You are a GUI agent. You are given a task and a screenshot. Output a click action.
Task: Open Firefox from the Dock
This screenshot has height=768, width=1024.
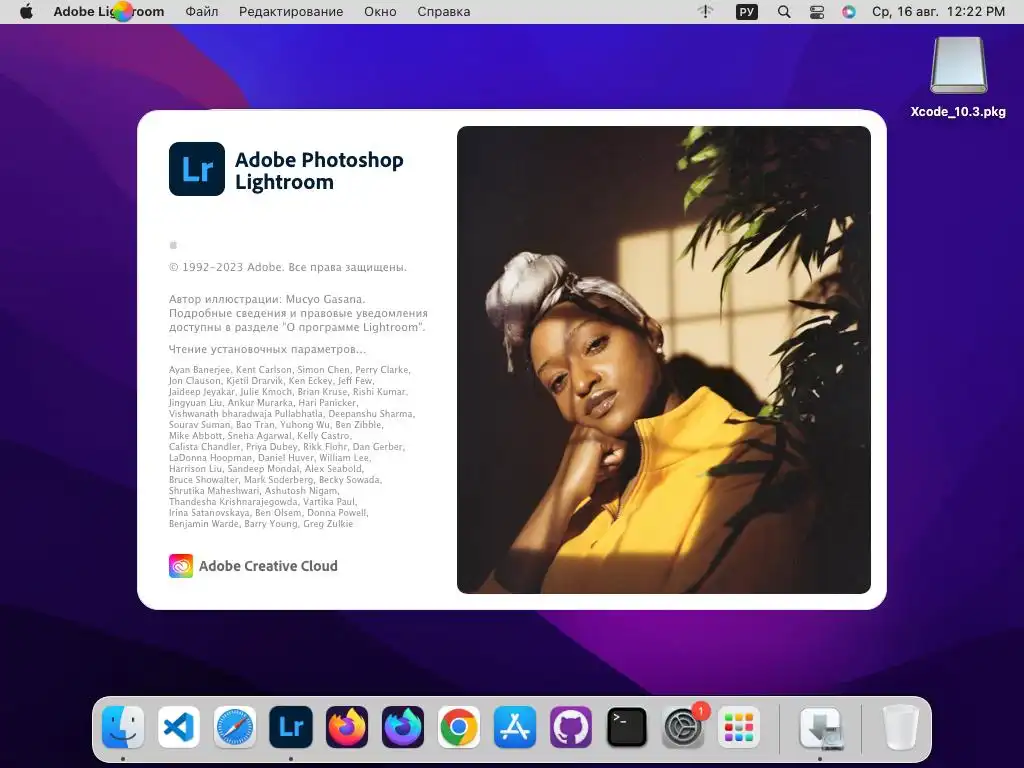[347, 726]
